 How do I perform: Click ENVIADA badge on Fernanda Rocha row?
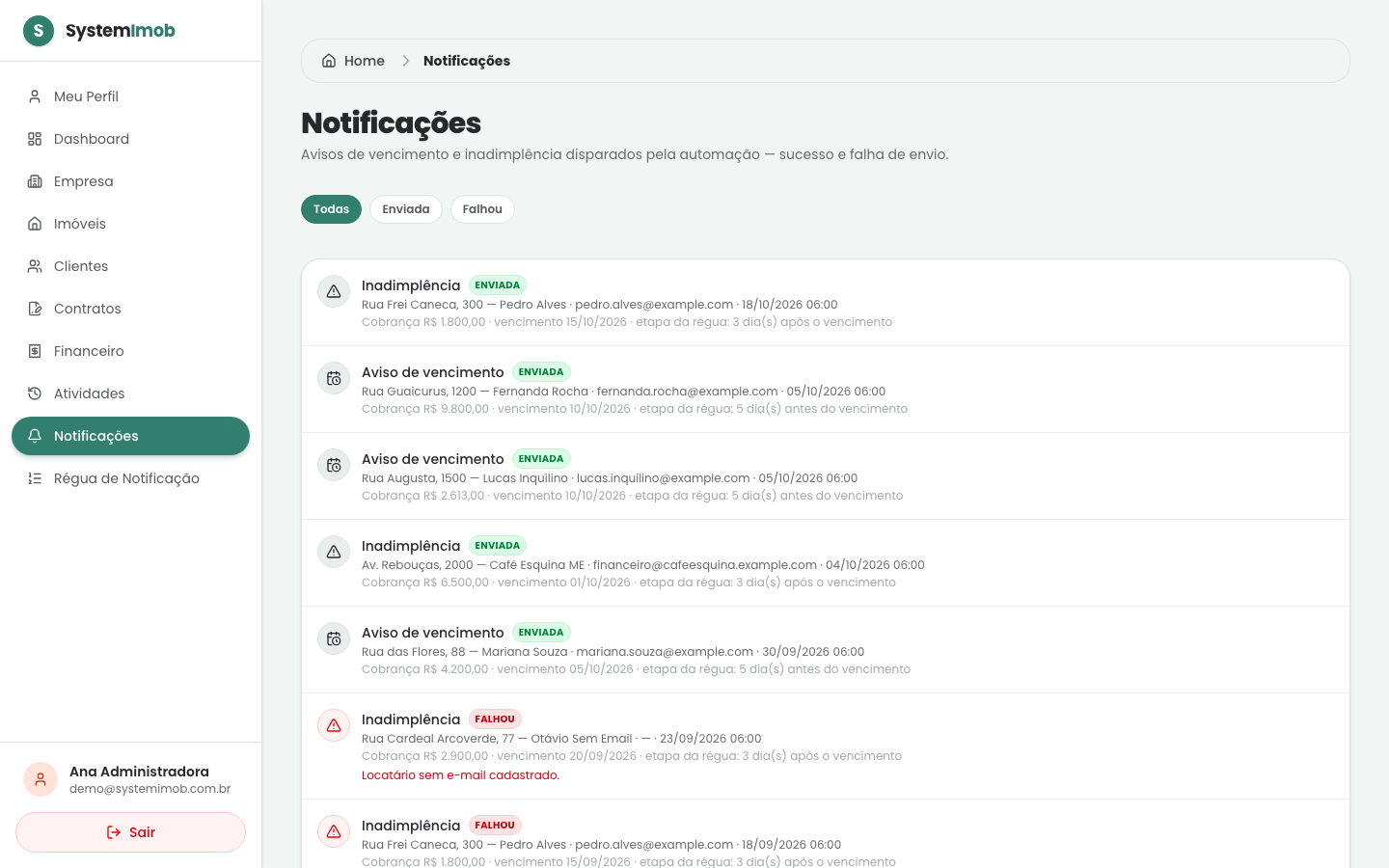[x=541, y=372]
